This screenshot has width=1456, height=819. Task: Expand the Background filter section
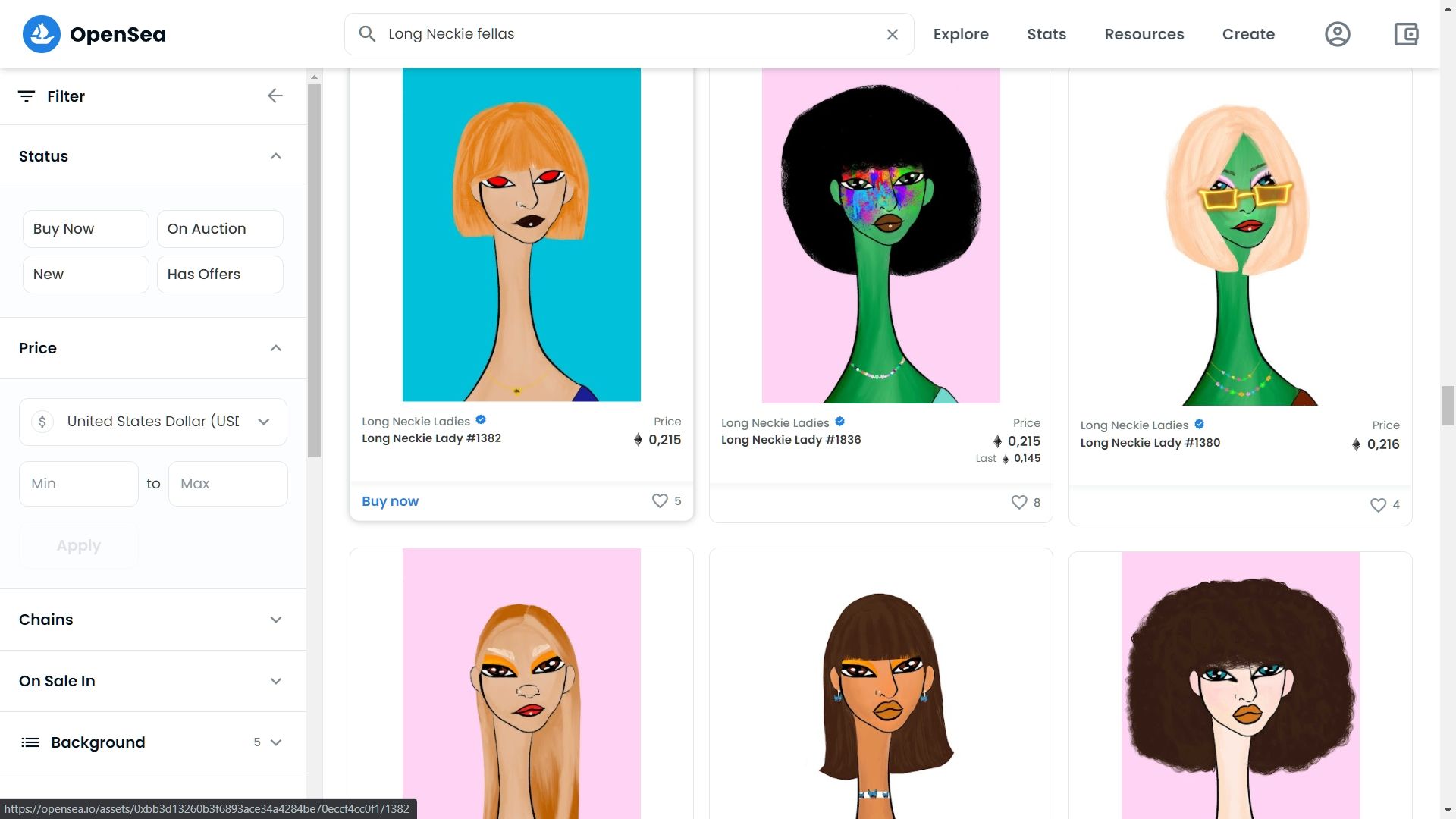(153, 742)
